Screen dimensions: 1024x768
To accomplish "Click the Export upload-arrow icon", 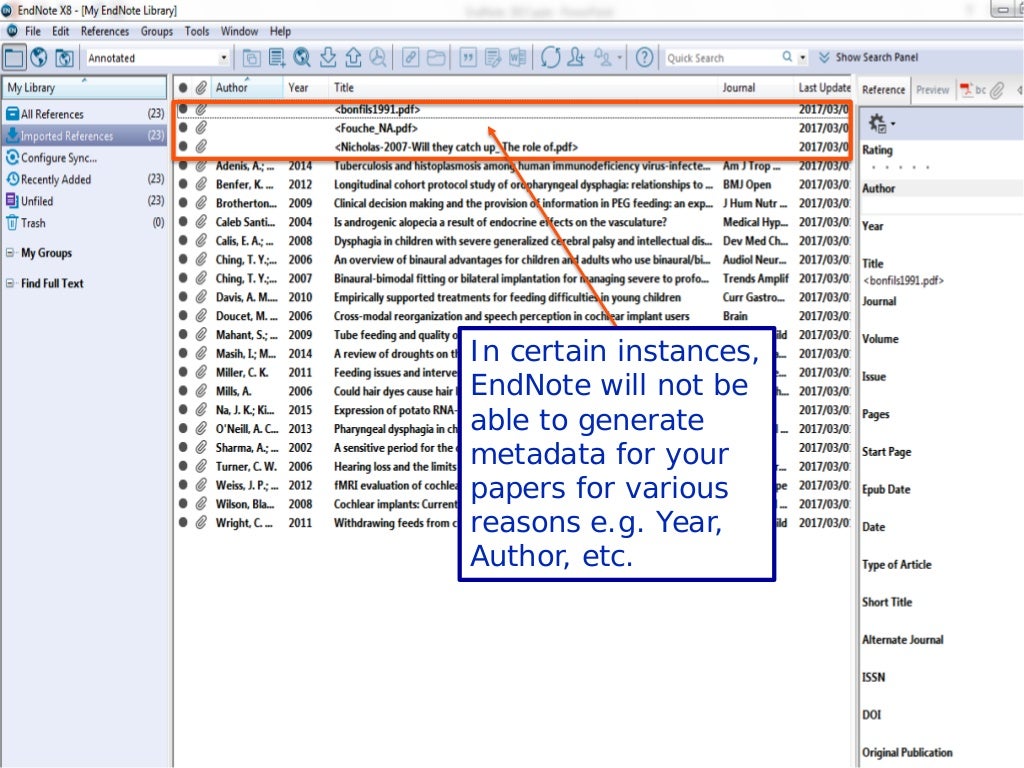I will click(353, 58).
